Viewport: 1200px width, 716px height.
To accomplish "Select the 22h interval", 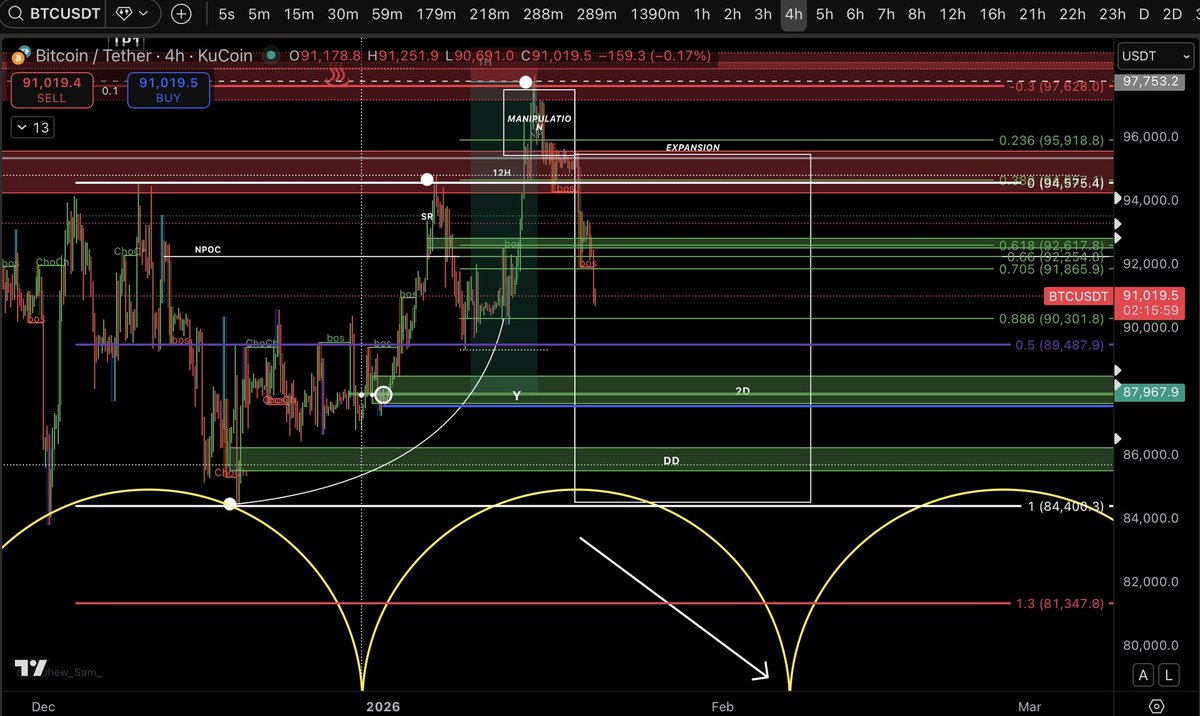I will click(x=1072, y=15).
